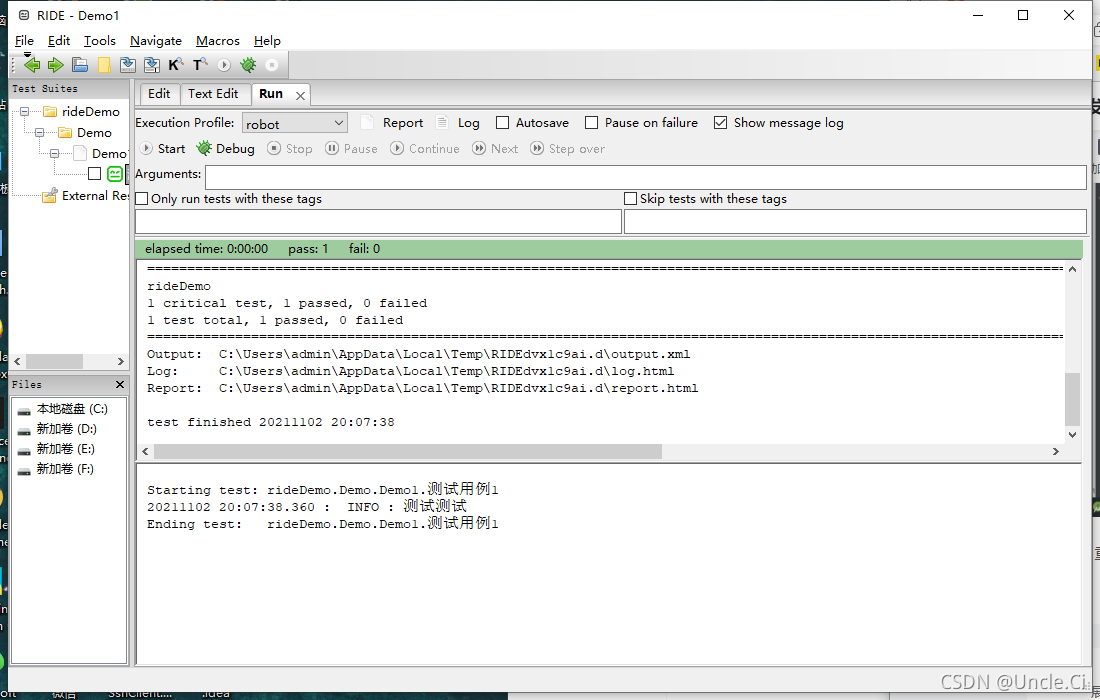Viewport: 1100px width, 700px height.
Task: Switch to the Text Edit tab
Action: [215, 93]
